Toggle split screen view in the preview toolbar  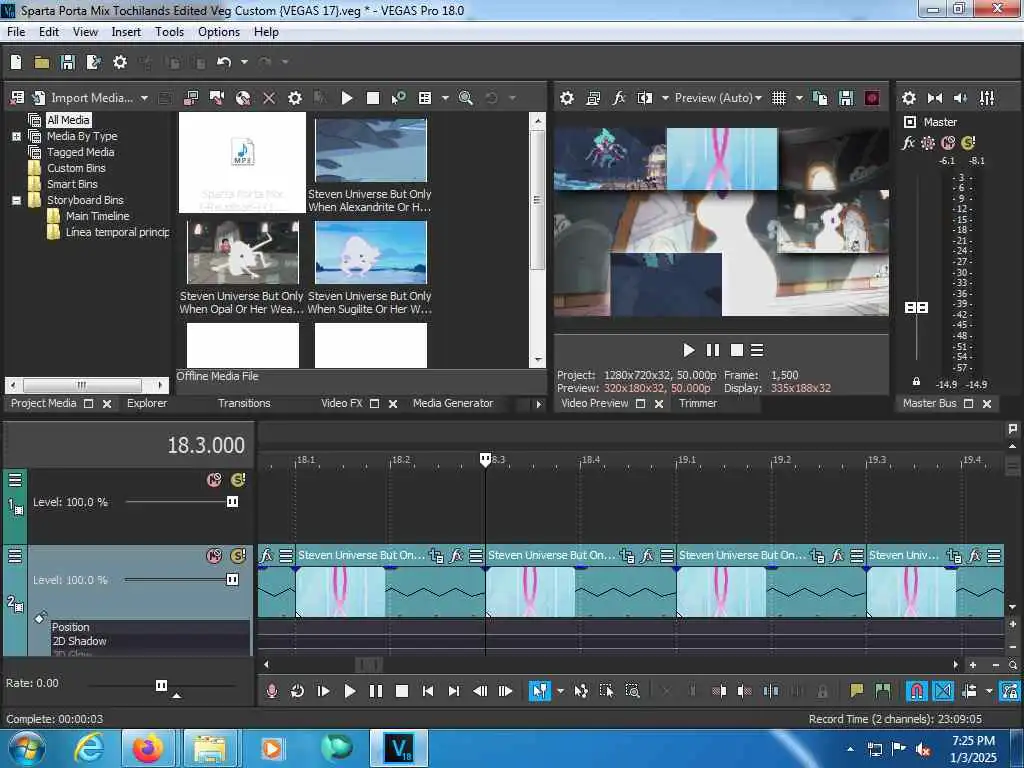pyautogui.click(x=645, y=98)
